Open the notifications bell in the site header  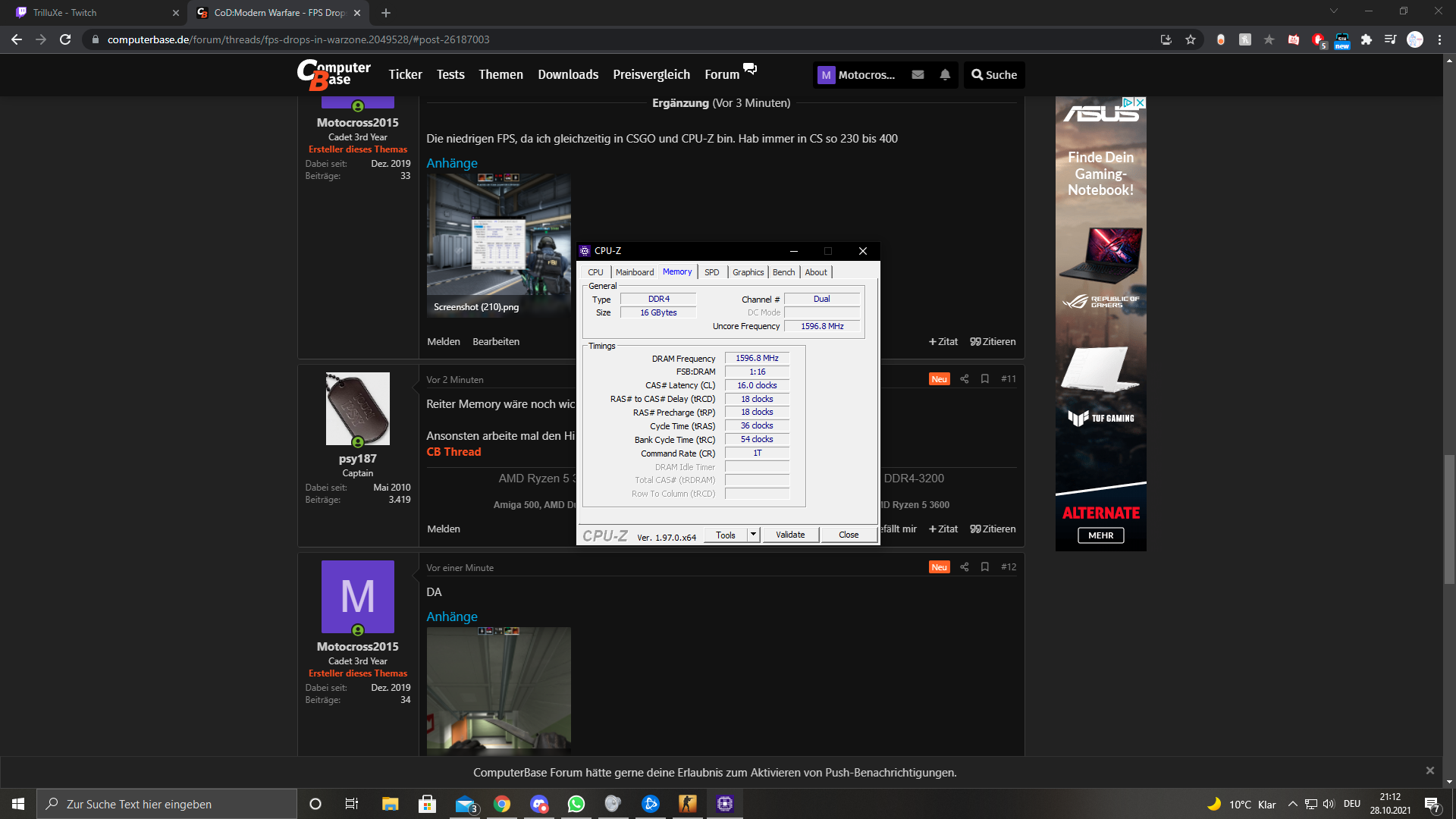pos(945,74)
